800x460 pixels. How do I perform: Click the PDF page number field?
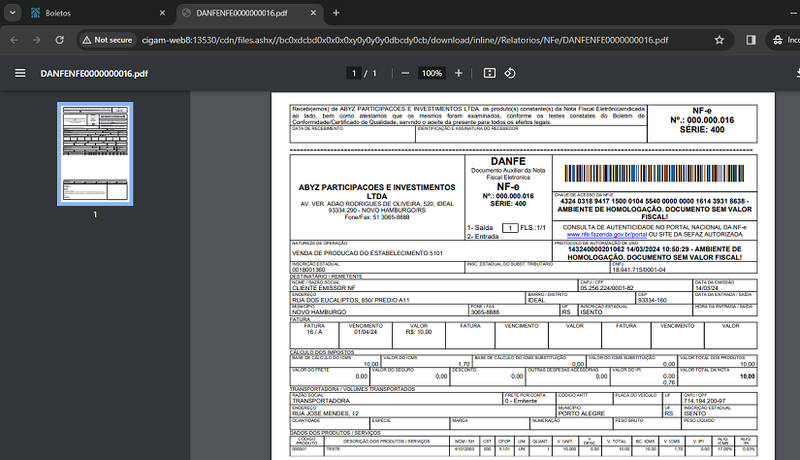pos(354,73)
